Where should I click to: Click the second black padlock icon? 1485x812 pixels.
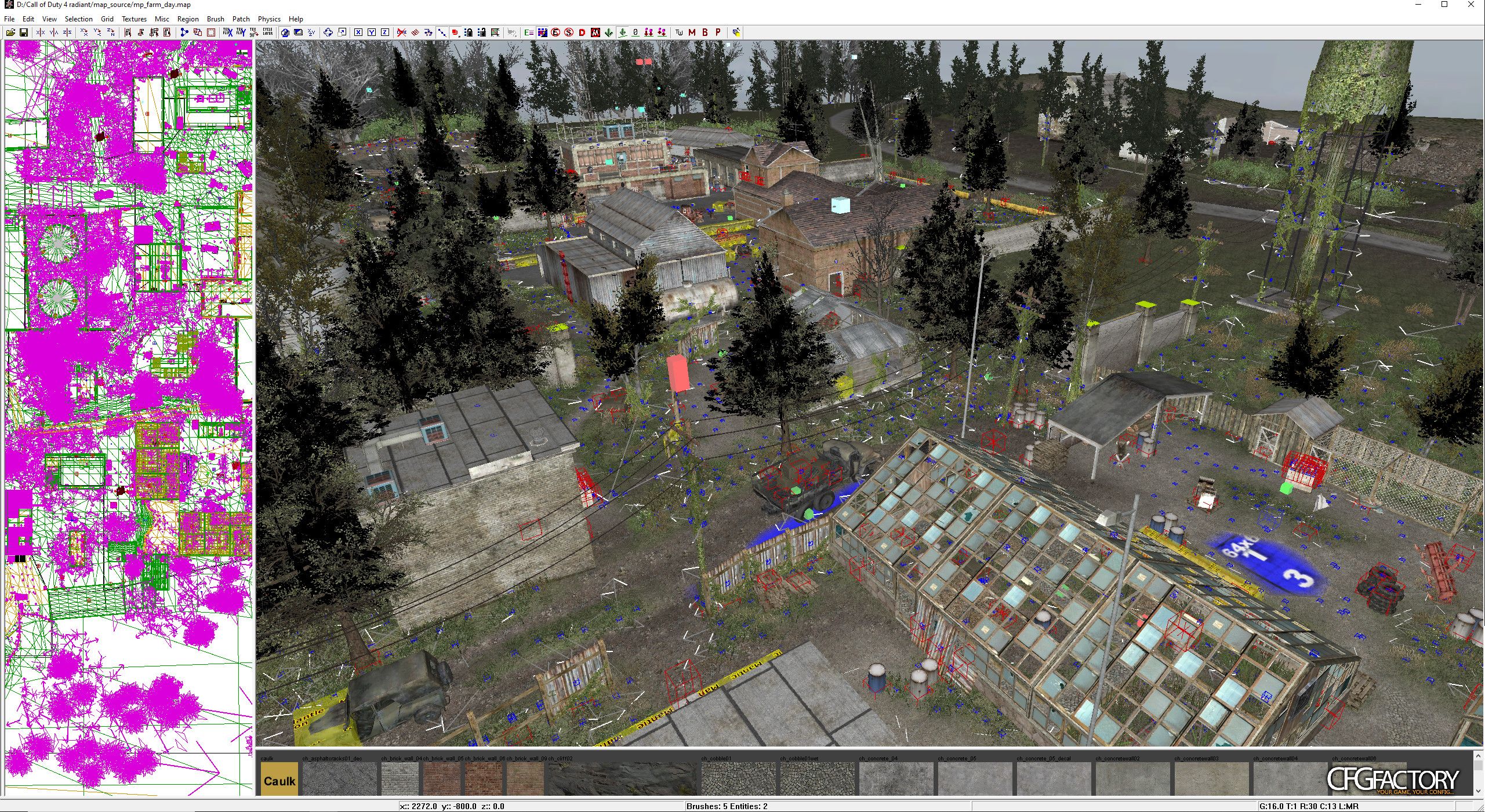[x=482, y=32]
